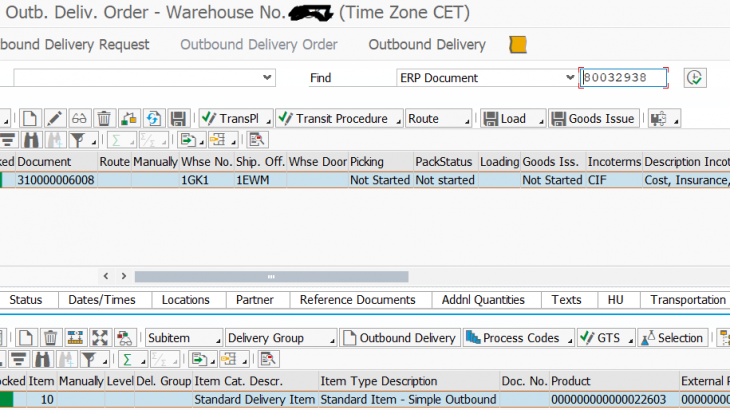Viewport: 730px width, 410px height.
Task: Click the pencil Change icon
Action: [x=54, y=119]
